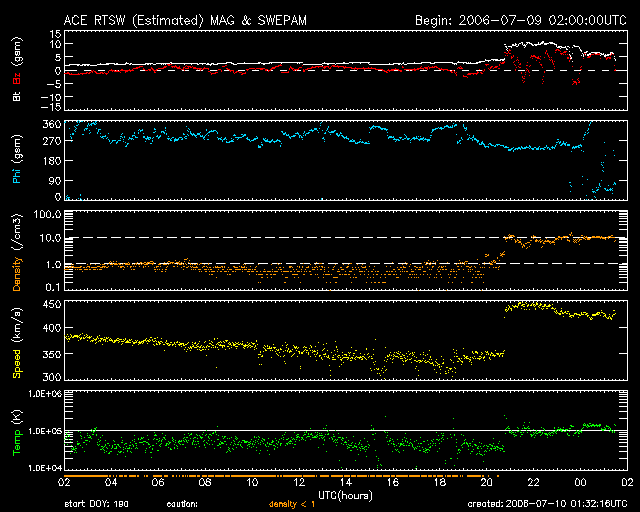Screen dimensions: 640x512
Task: Click the 20 hour tick on time axis
Action: coord(486,482)
